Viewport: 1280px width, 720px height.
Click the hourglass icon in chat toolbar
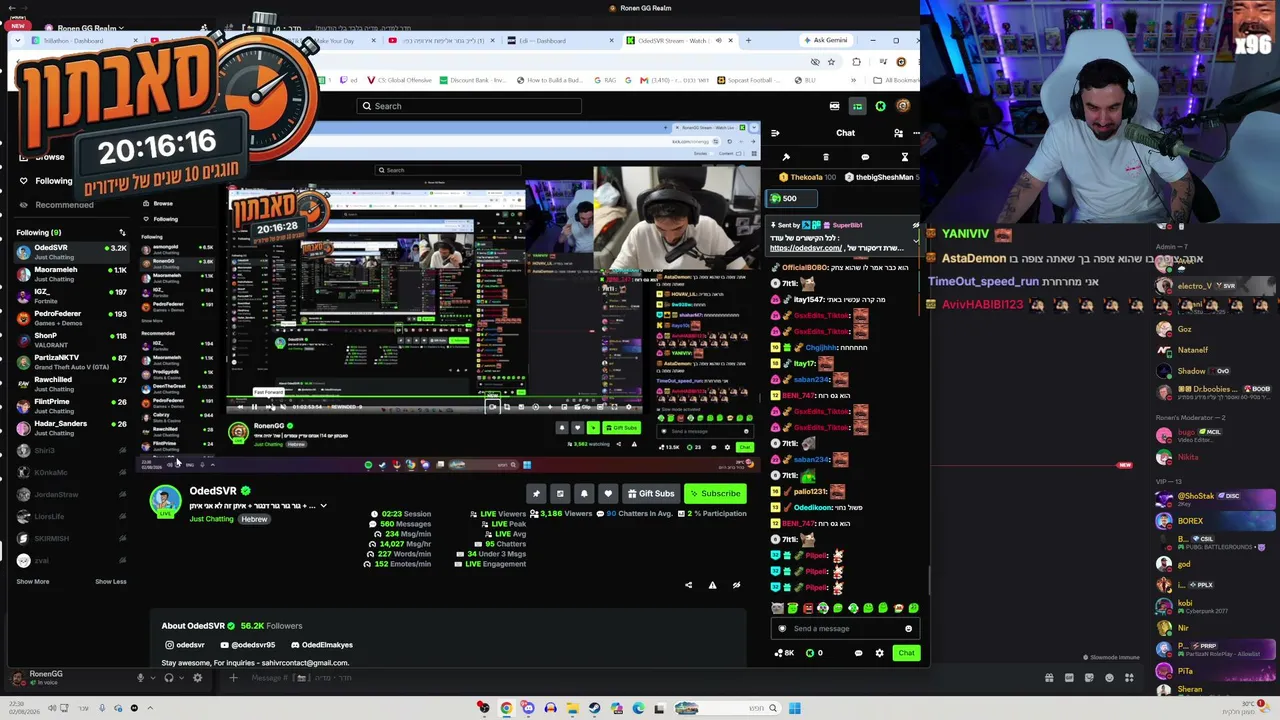pyautogui.click(x=904, y=157)
